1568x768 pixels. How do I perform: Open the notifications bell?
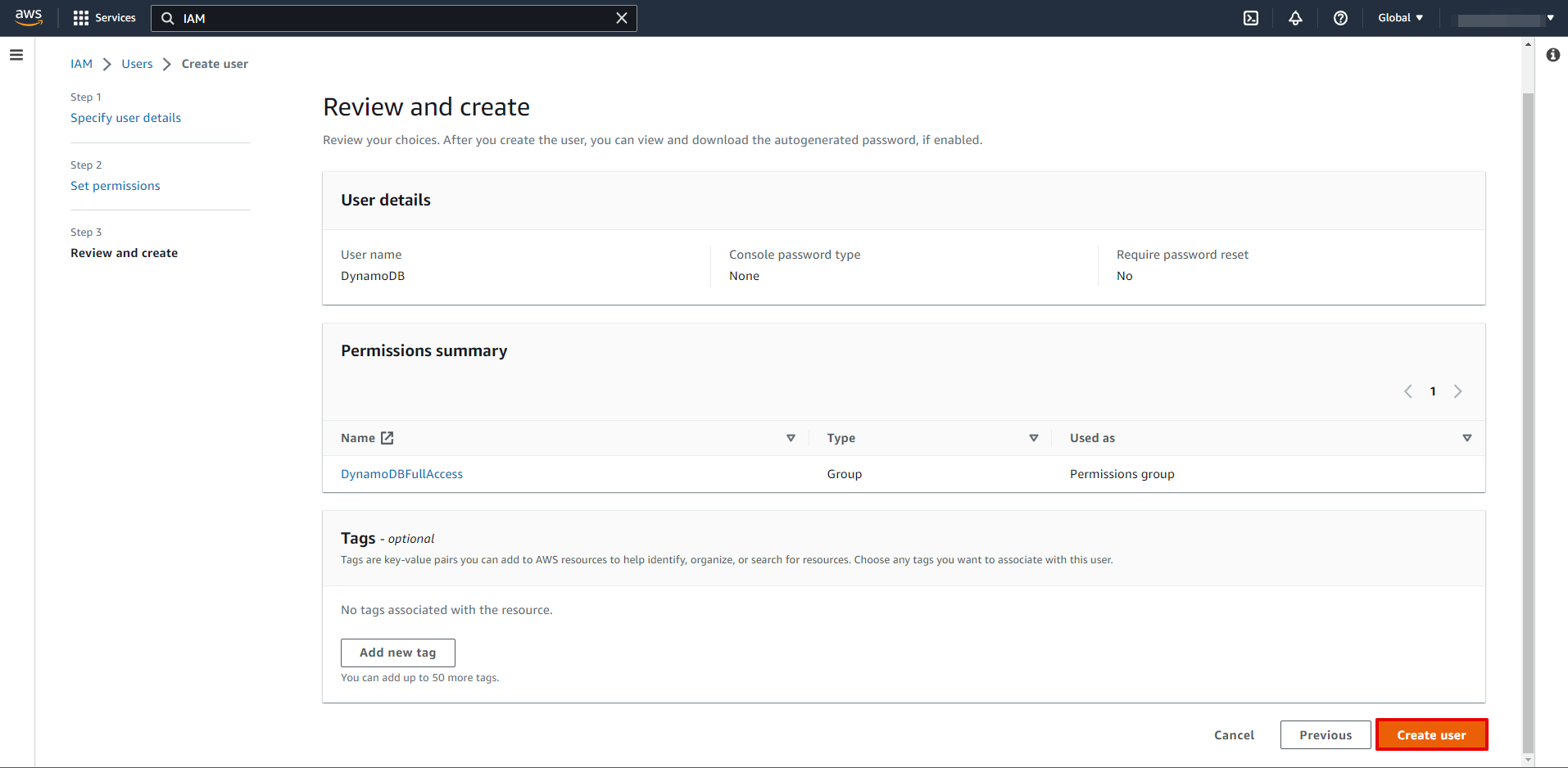tap(1295, 18)
